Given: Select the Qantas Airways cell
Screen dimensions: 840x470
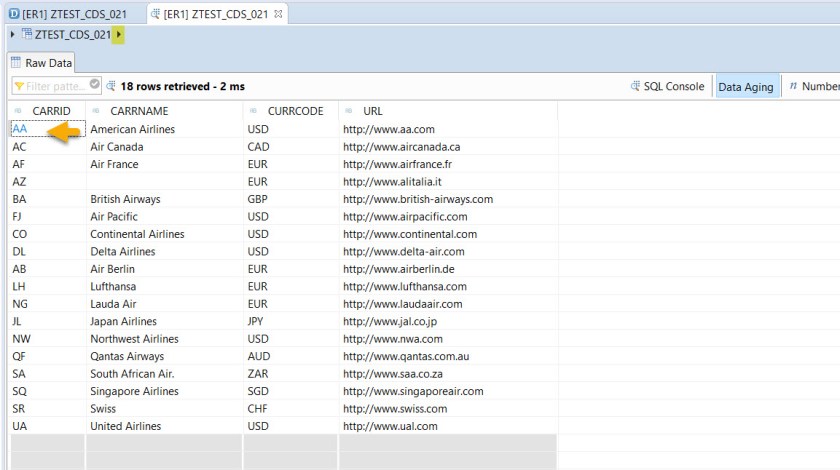Looking at the screenshot, I should point(164,356).
